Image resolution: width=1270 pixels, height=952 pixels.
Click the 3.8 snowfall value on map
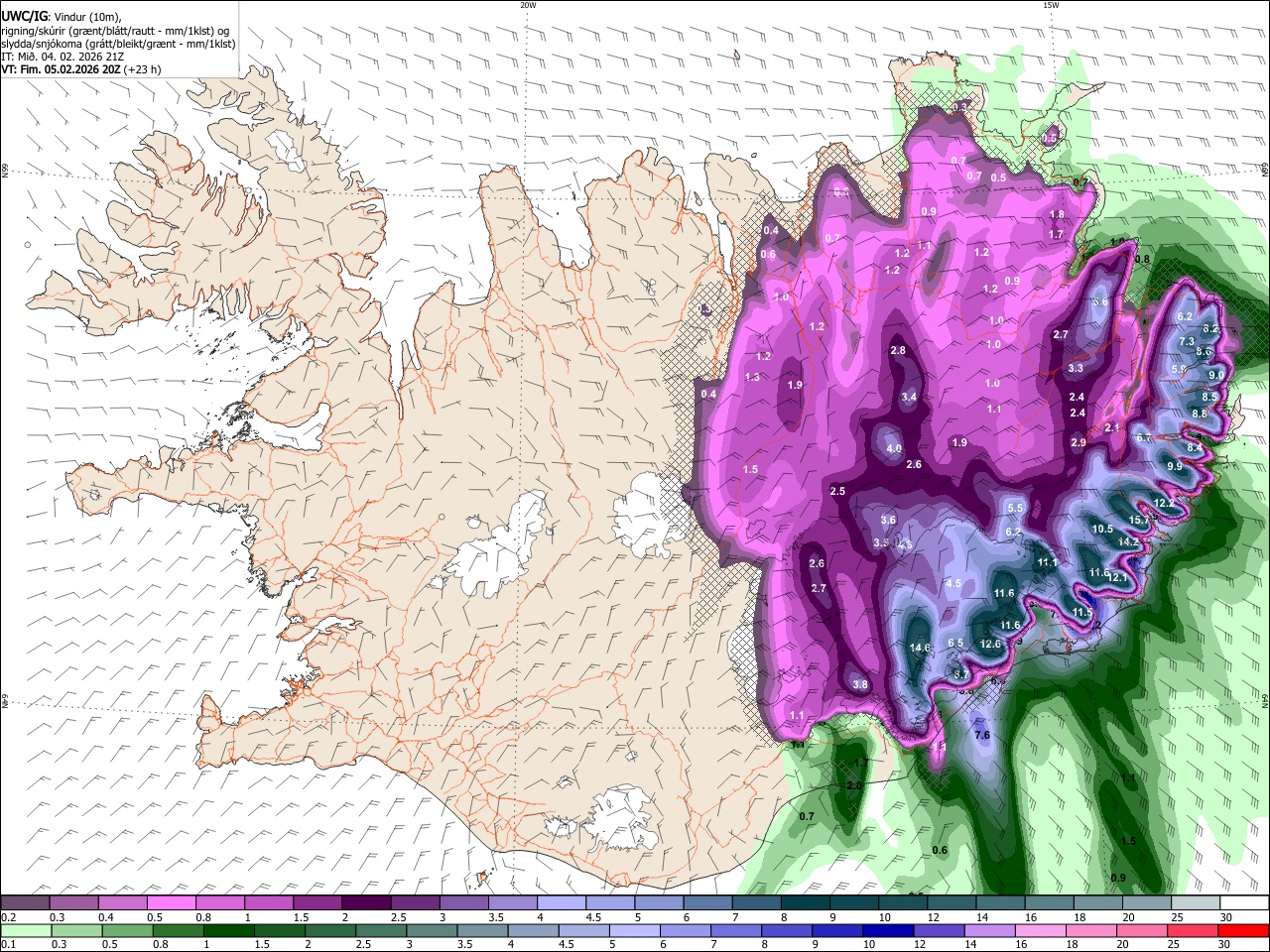click(860, 684)
